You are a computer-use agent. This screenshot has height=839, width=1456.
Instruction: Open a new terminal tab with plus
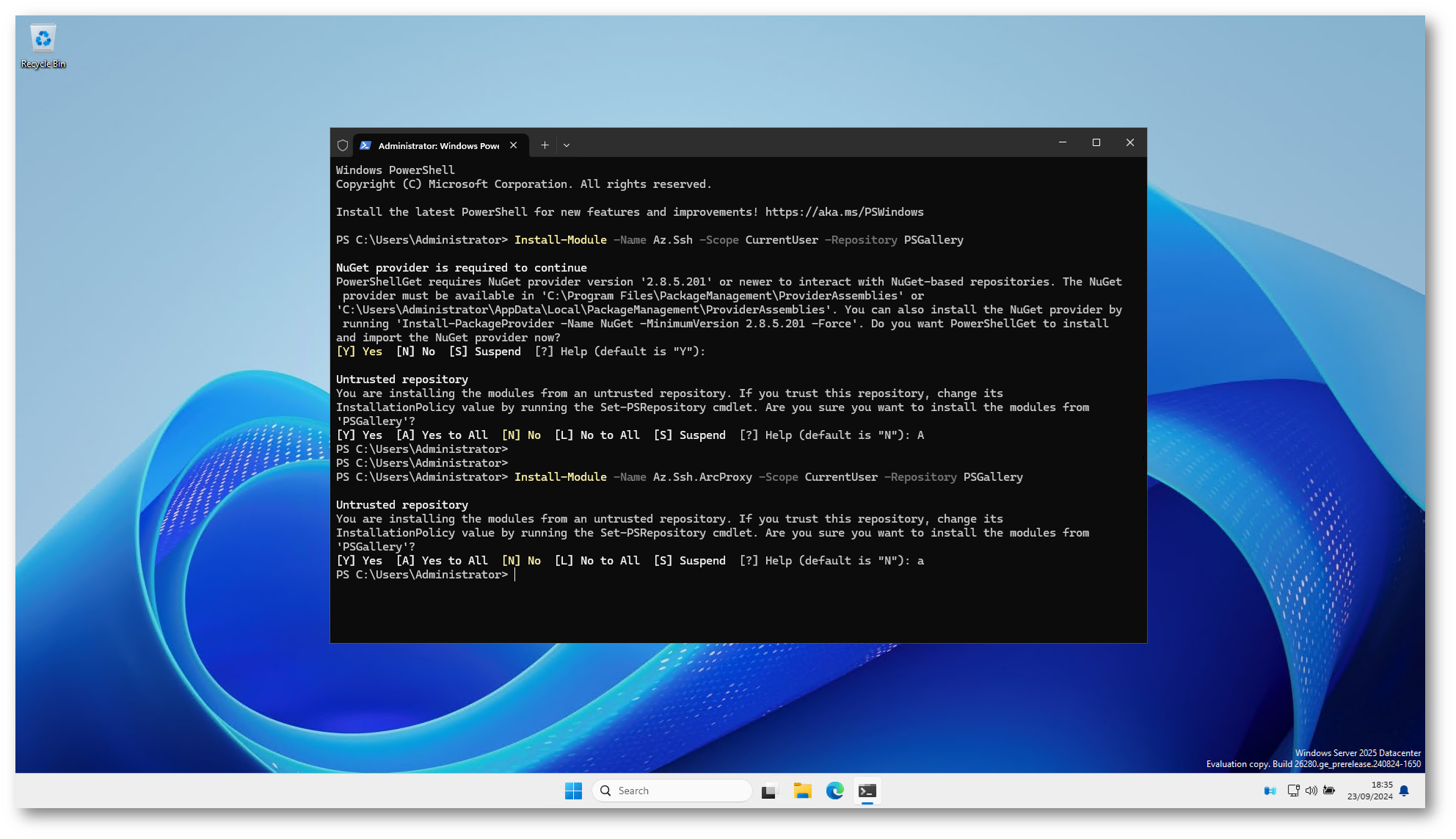(x=545, y=145)
